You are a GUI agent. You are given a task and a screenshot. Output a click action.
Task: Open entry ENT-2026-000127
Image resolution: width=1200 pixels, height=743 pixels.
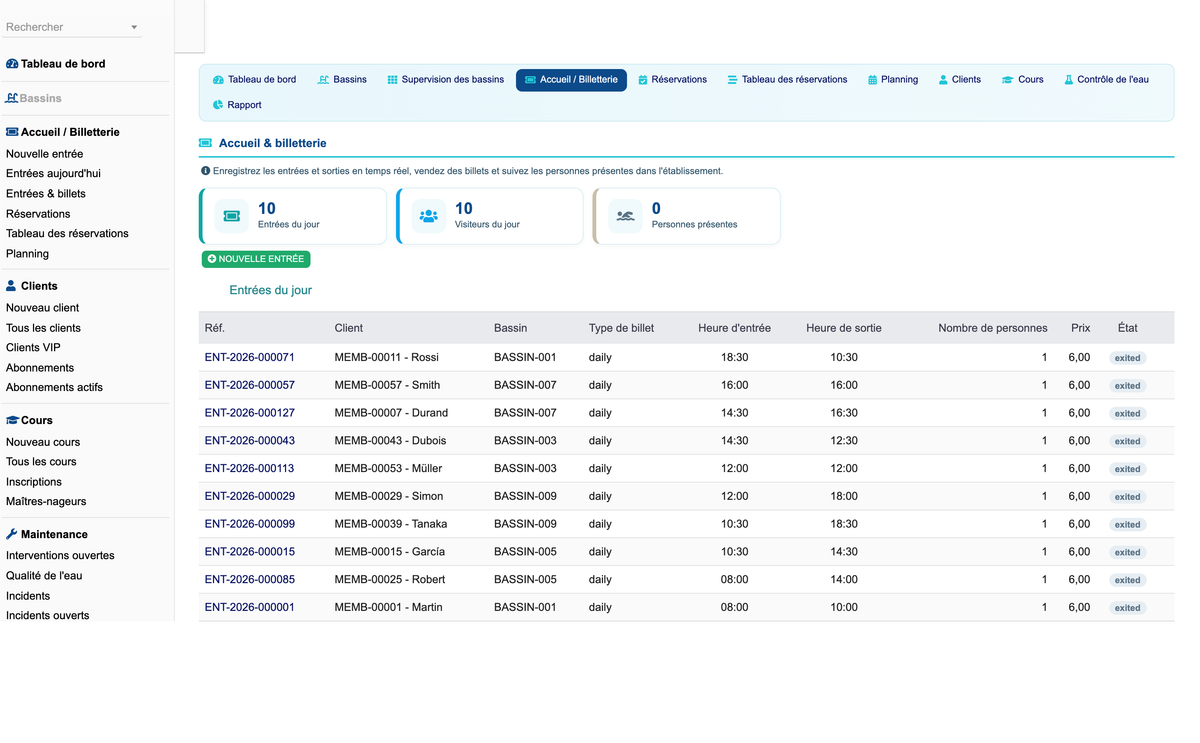click(x=250, y=413)
